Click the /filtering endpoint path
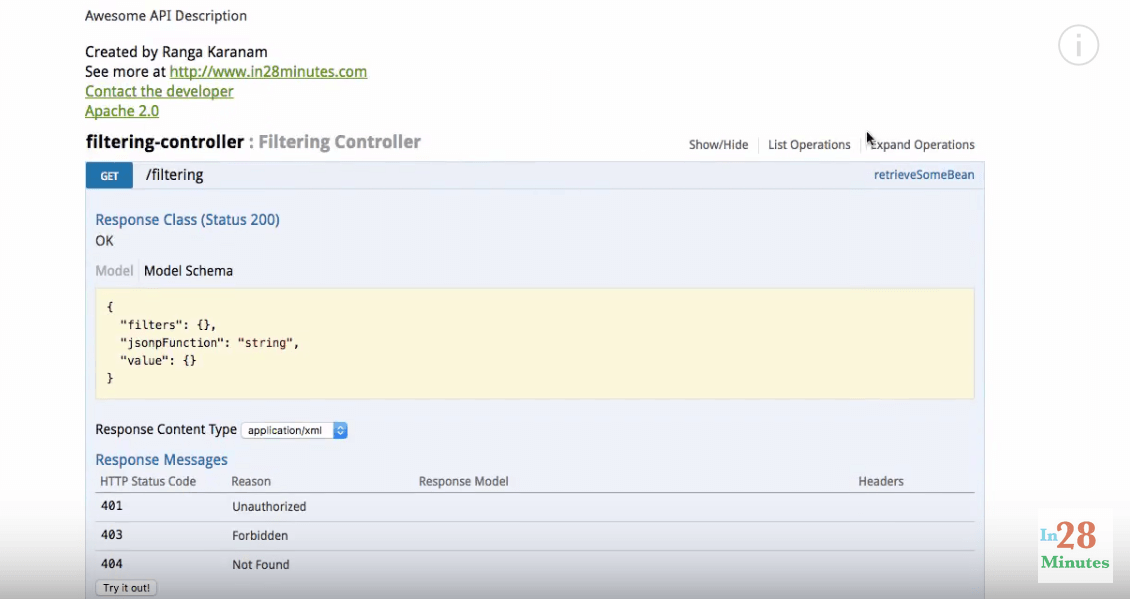 click(x=174, y=175)
